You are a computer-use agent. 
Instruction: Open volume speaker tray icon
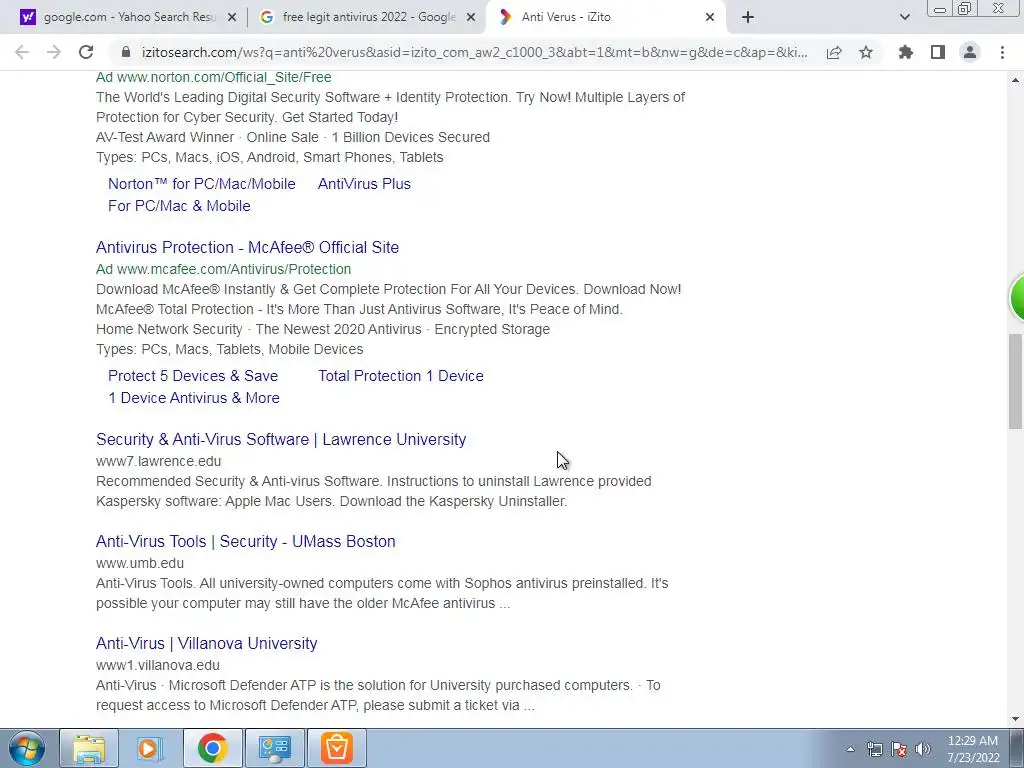923,749
